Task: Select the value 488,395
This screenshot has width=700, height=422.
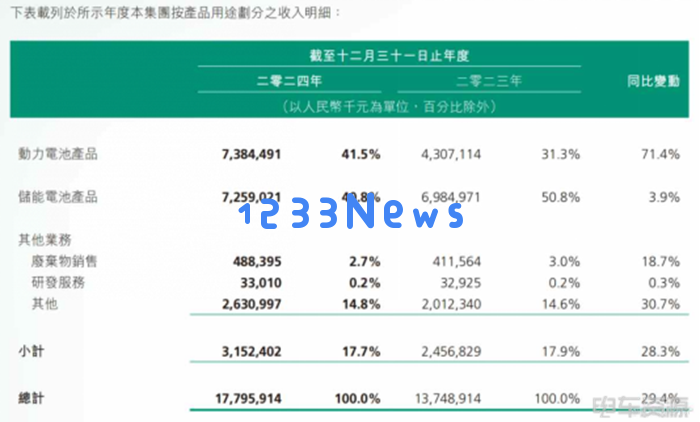Action: pyautogui.click(x=257, y=262)
